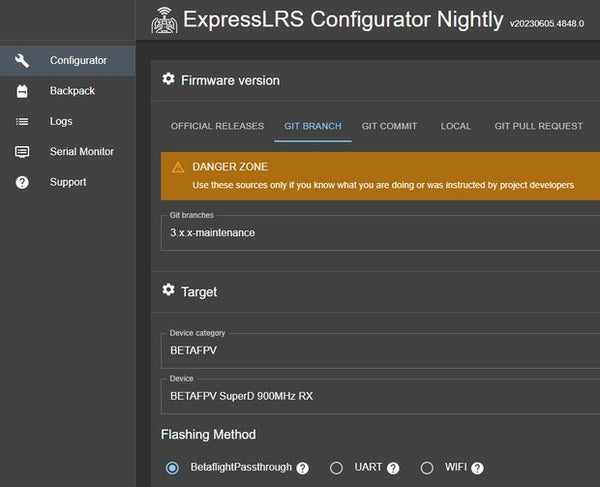Click the Support question mark icon
This screenshot has height=487, width=600.
(x=22, y=182)
